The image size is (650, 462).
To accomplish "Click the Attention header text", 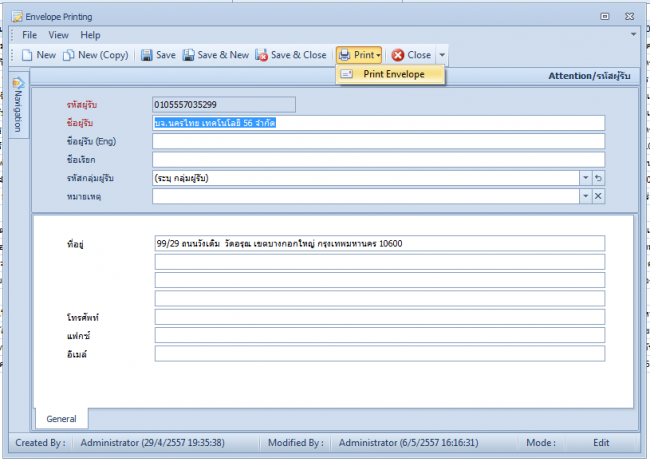I will 589,76.
